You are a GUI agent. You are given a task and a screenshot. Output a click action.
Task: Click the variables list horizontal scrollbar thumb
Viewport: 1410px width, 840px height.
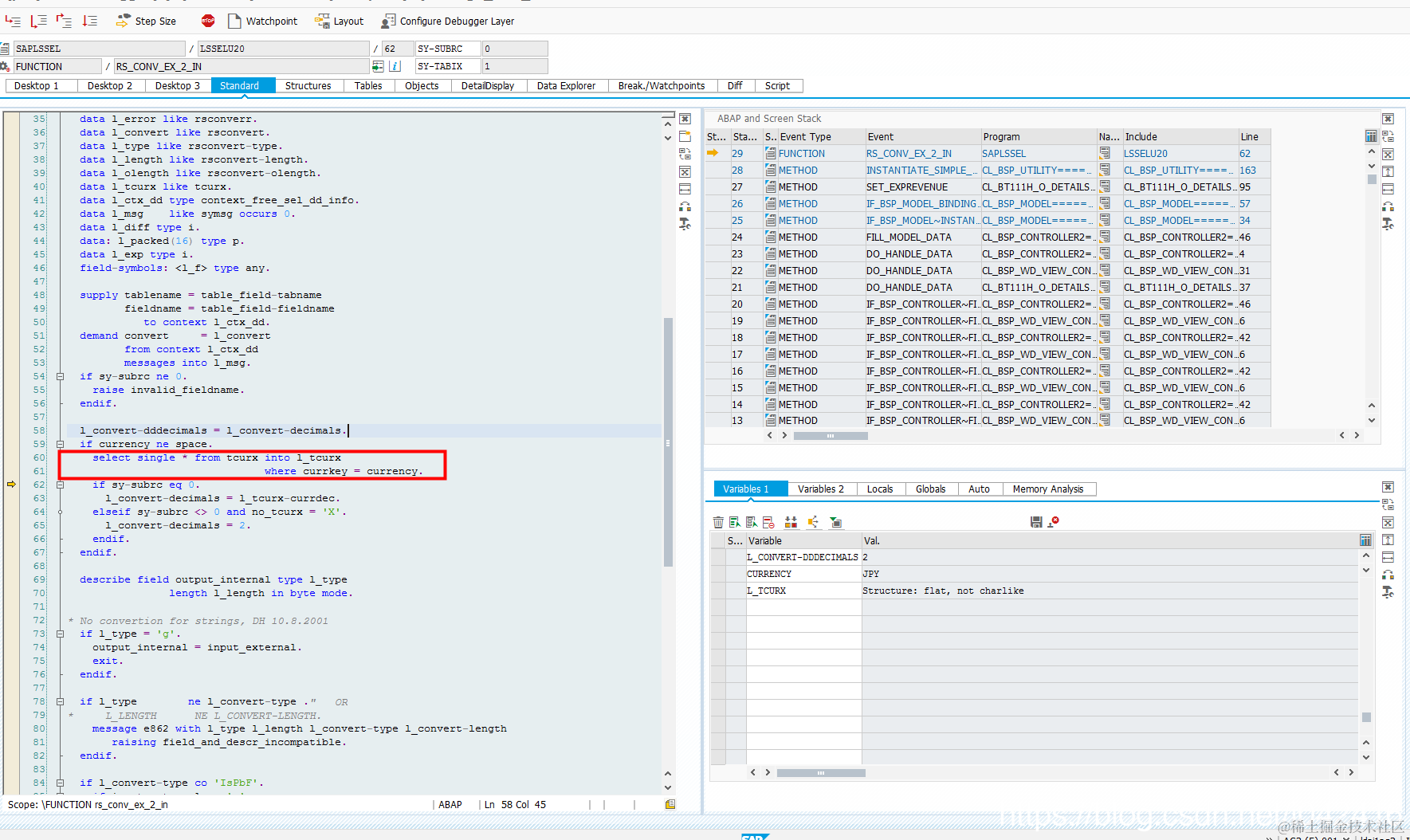click(x=821, y=773)
